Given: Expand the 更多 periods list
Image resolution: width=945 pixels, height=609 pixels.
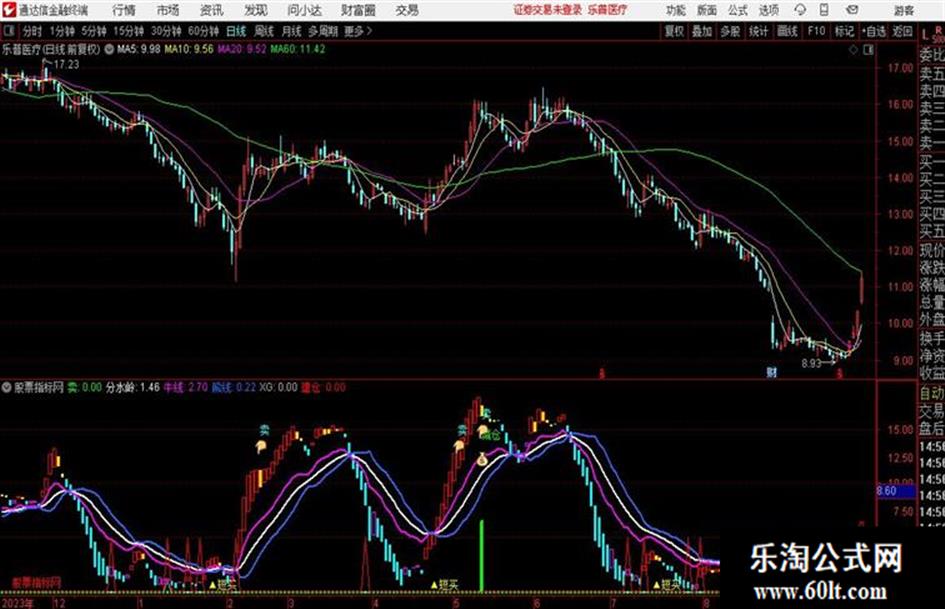Looking at the screenshot, I should click(x=358, y=31).
